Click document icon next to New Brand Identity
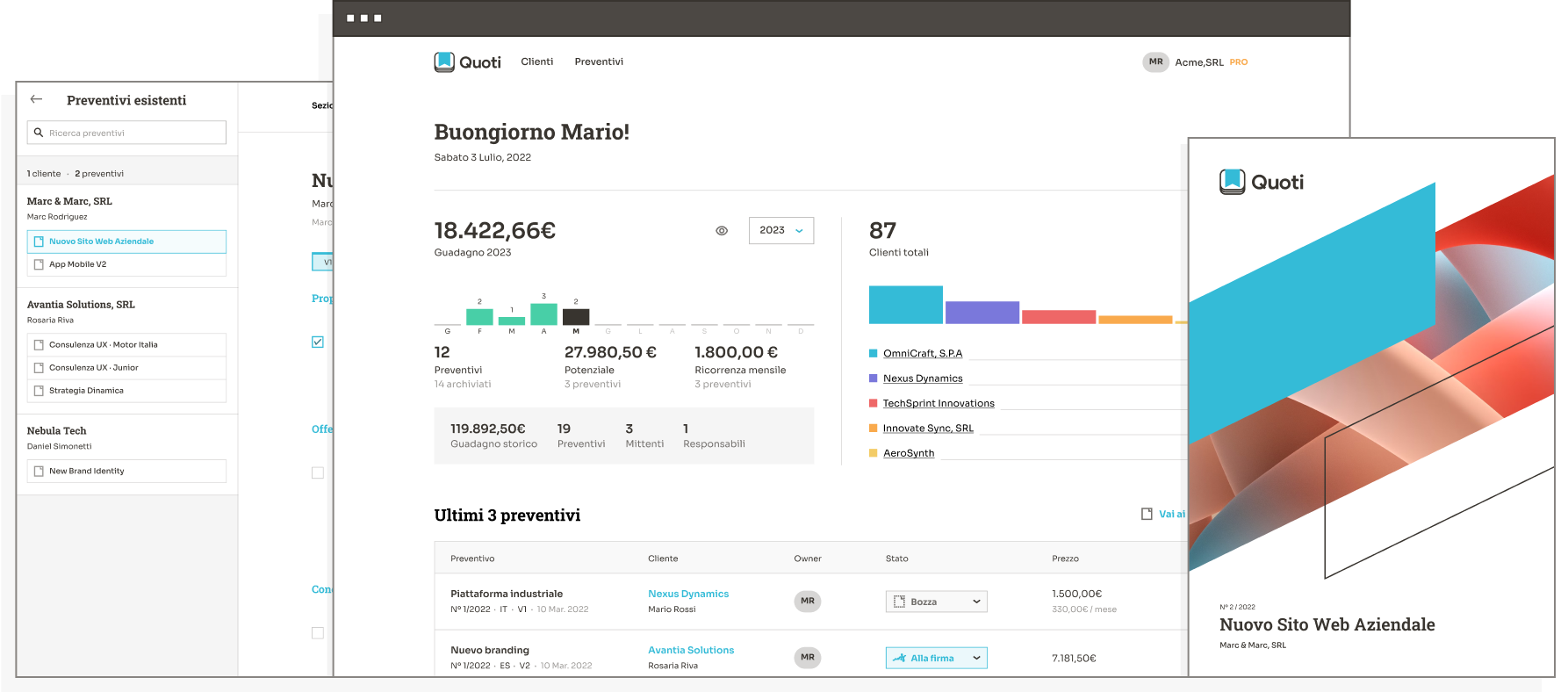 coord(39,472)
